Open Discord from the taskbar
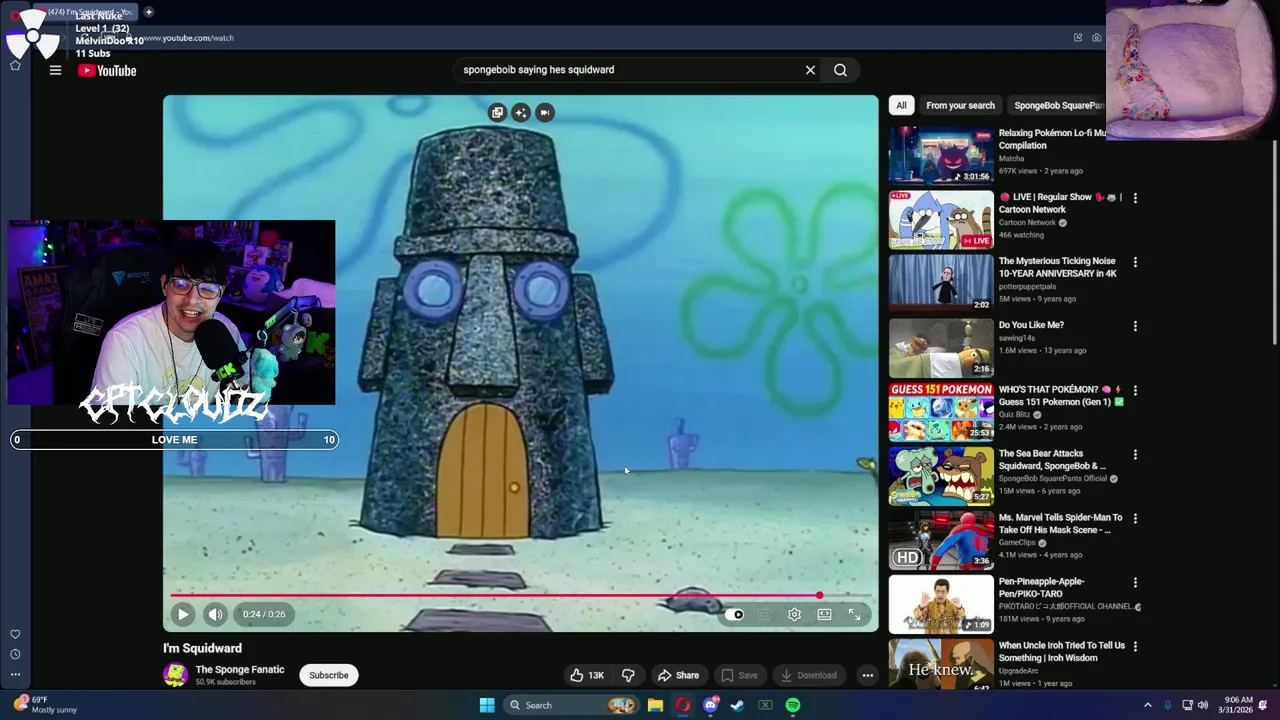1280x720 pixels. click(x=711, y=705)
